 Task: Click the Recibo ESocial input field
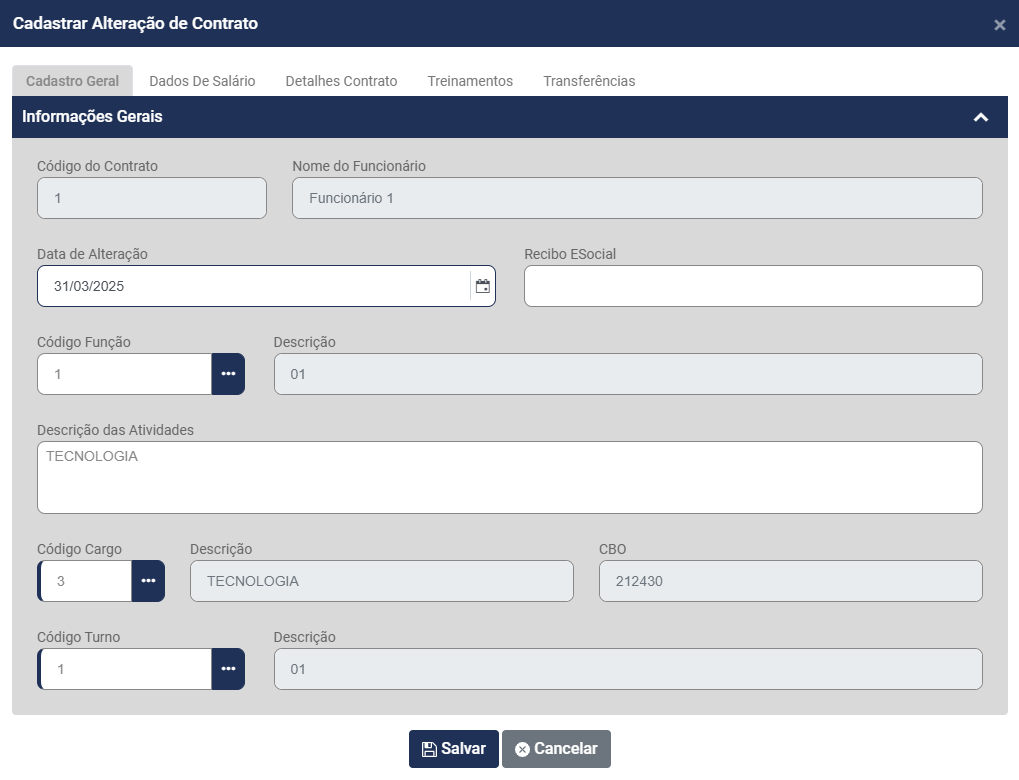click(753, 286)
